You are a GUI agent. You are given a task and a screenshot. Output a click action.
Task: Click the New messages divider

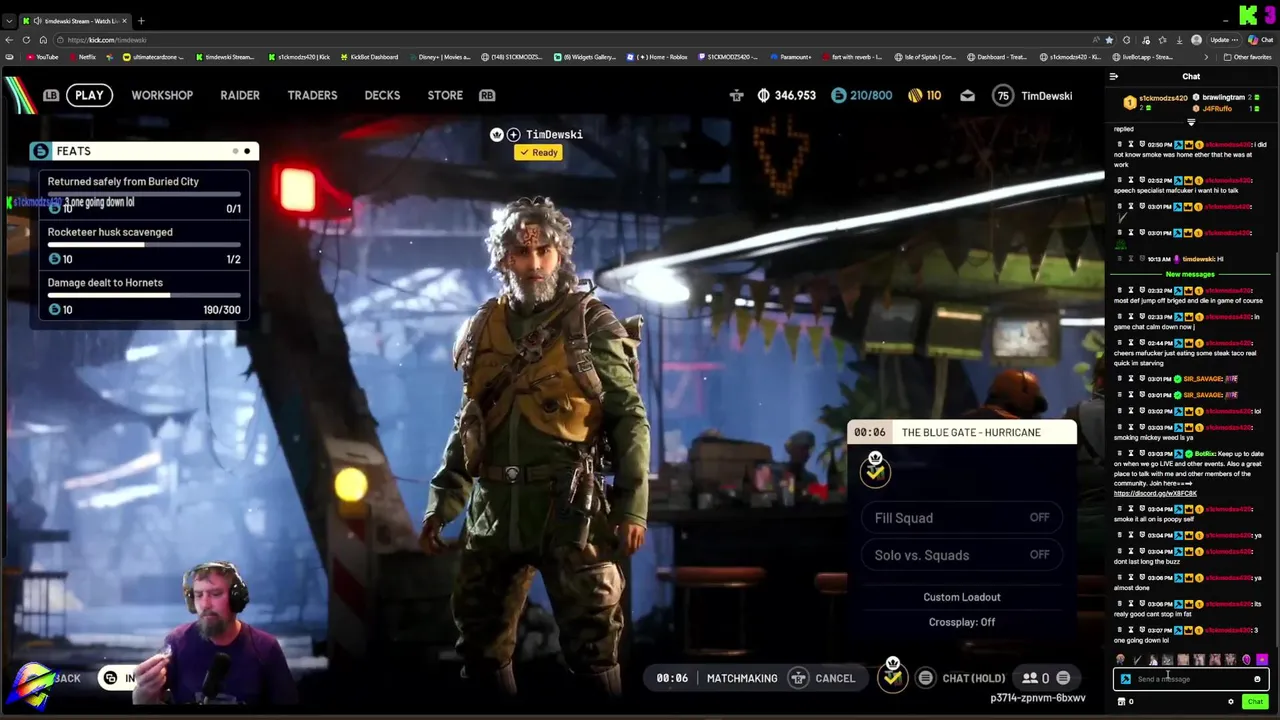click(x=1190, y=274)
